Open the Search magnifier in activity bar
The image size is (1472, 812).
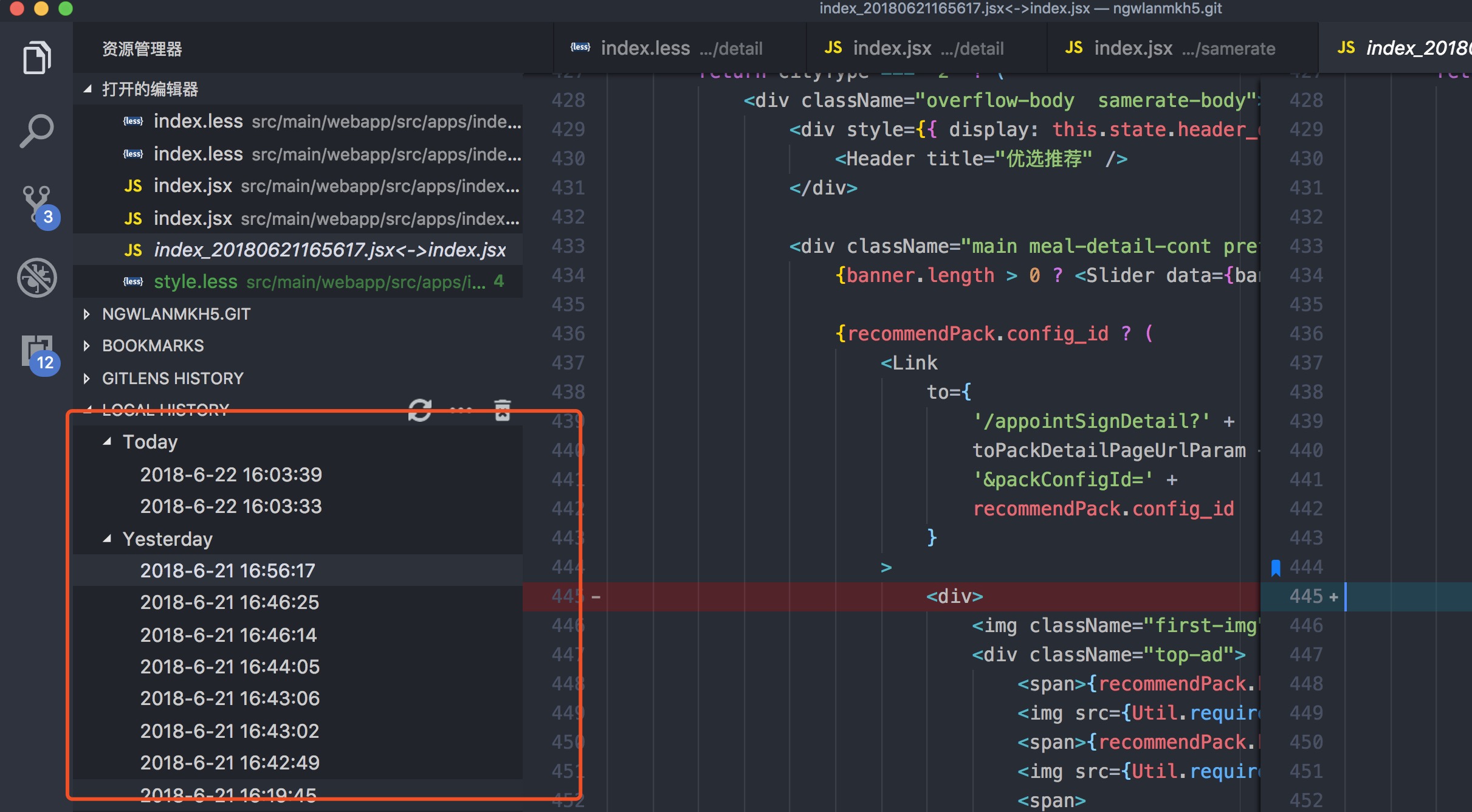(x=36, y=131)
